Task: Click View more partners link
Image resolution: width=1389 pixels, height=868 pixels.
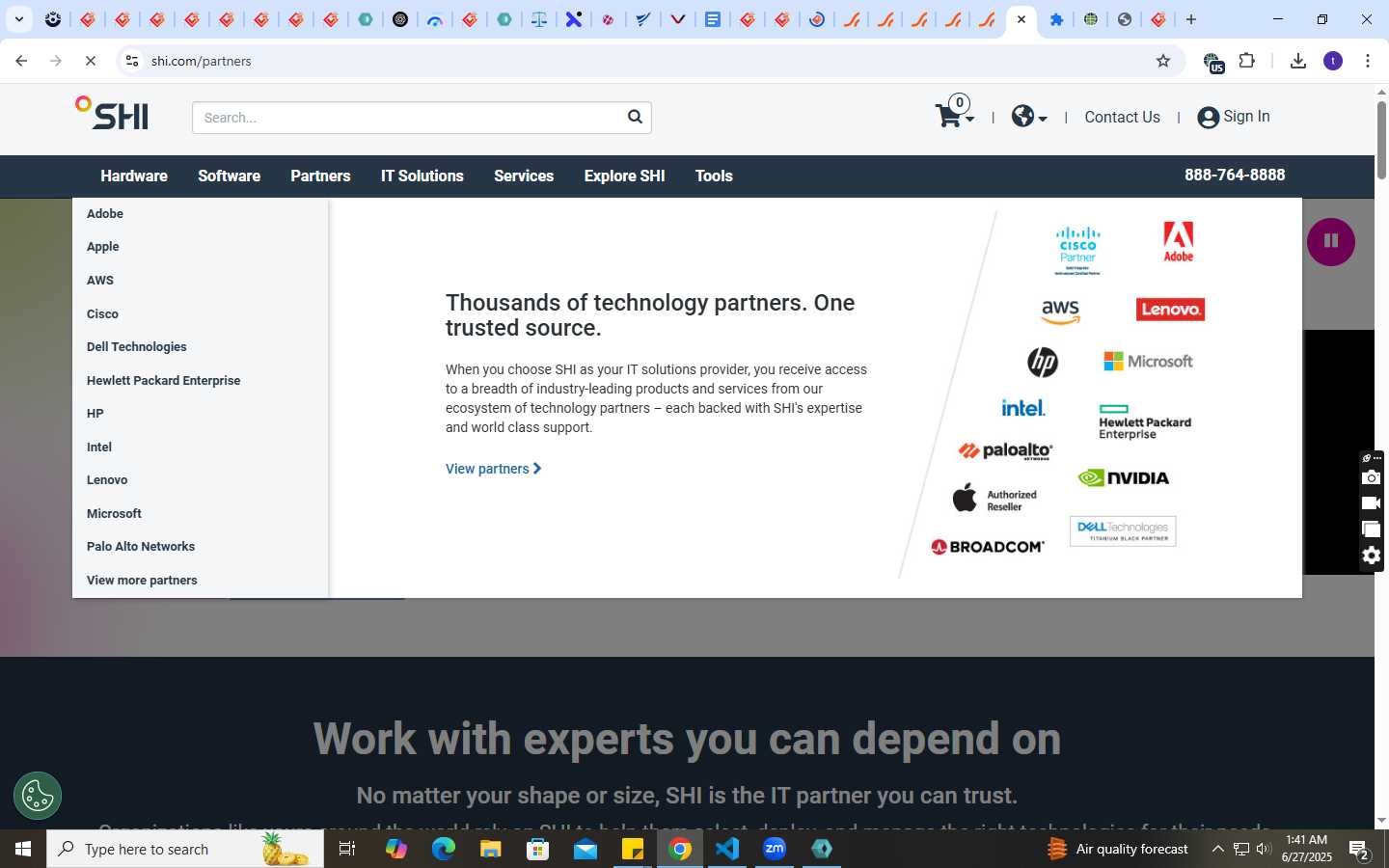Action: click(142, 581)
